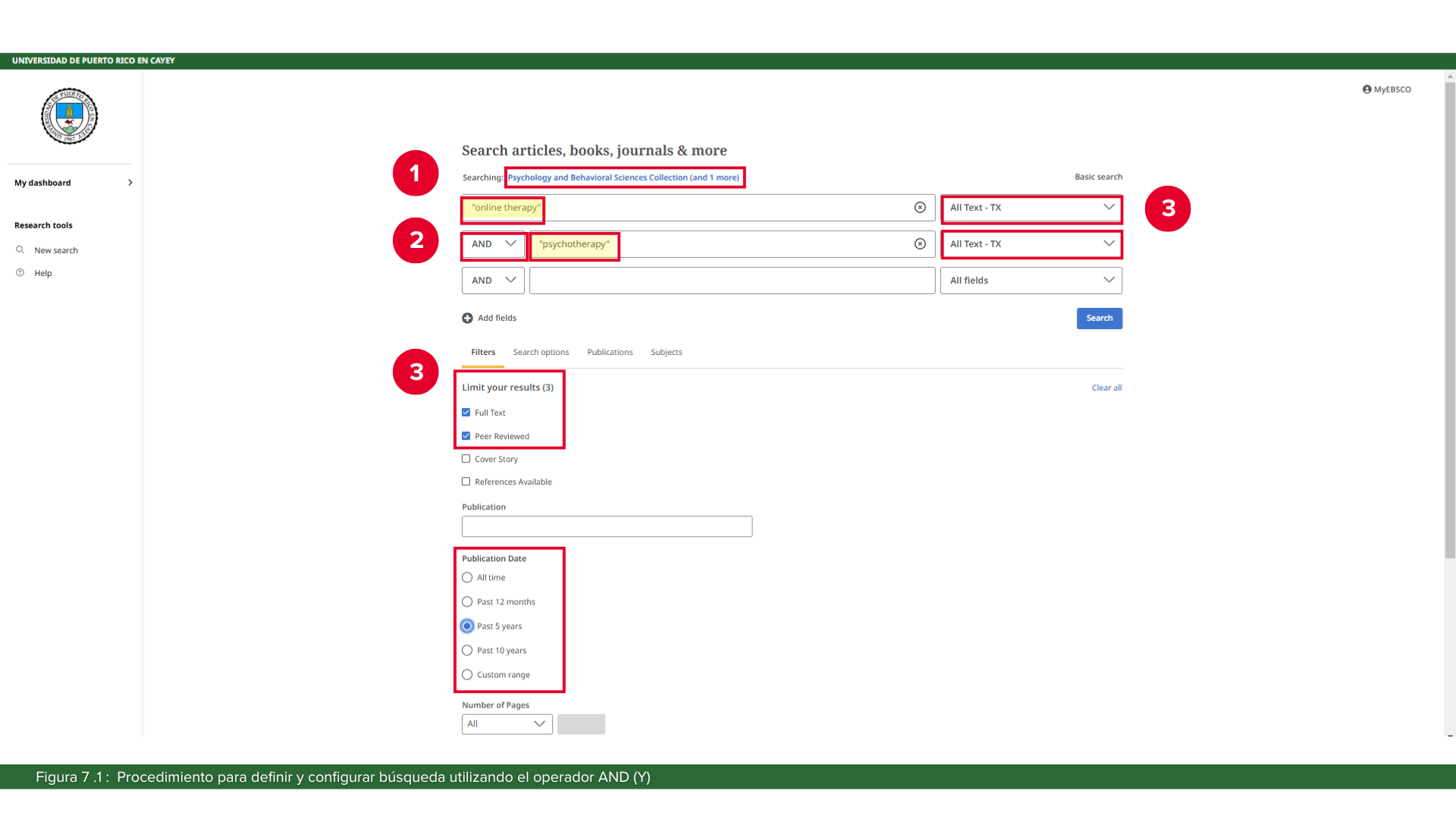
Task: Click into the Publication text field
Action: [607, 527]
